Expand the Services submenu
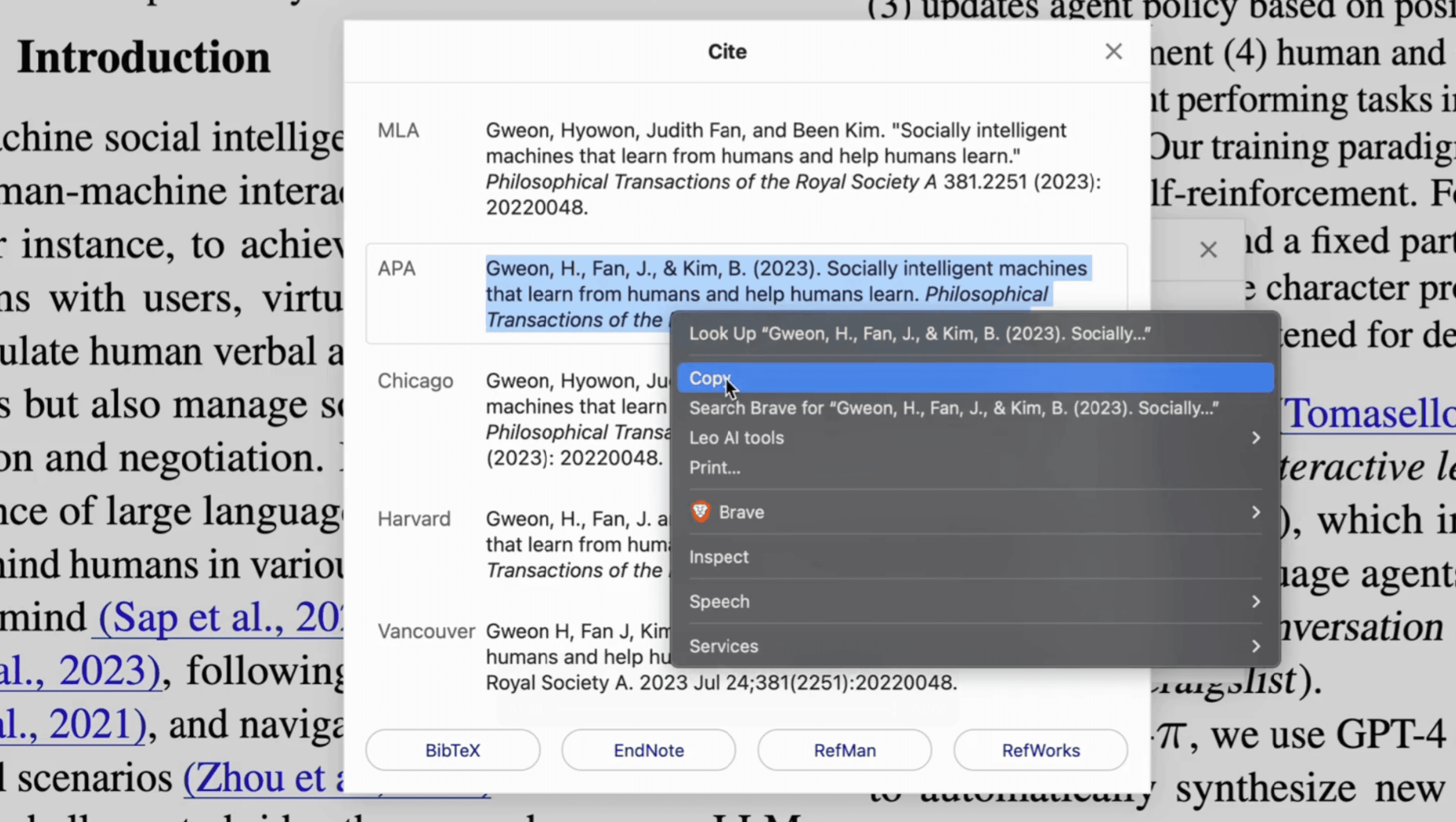This screenshot has height=822, width=1456. point(724,646)
